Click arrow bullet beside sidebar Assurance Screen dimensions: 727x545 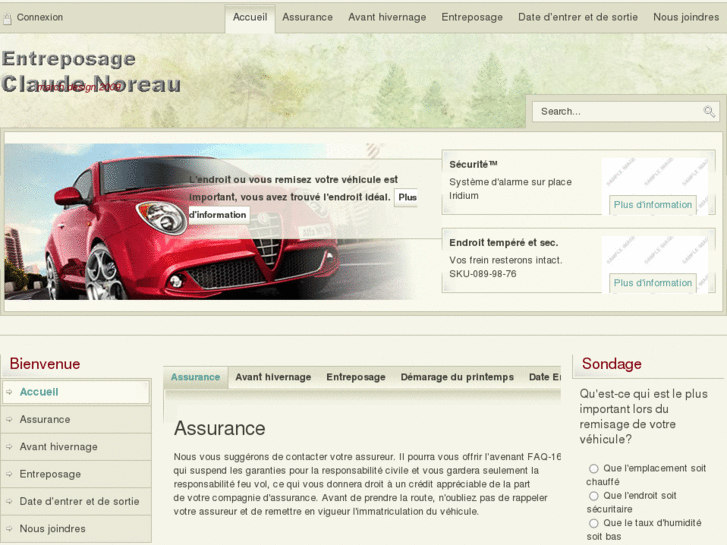[x=9, y=419]
